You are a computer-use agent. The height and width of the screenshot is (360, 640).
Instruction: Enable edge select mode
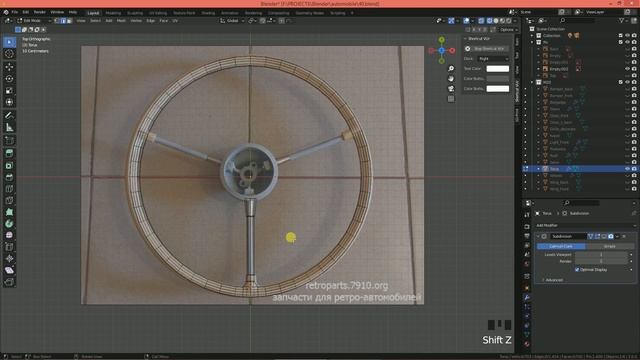tap(63, 20)
